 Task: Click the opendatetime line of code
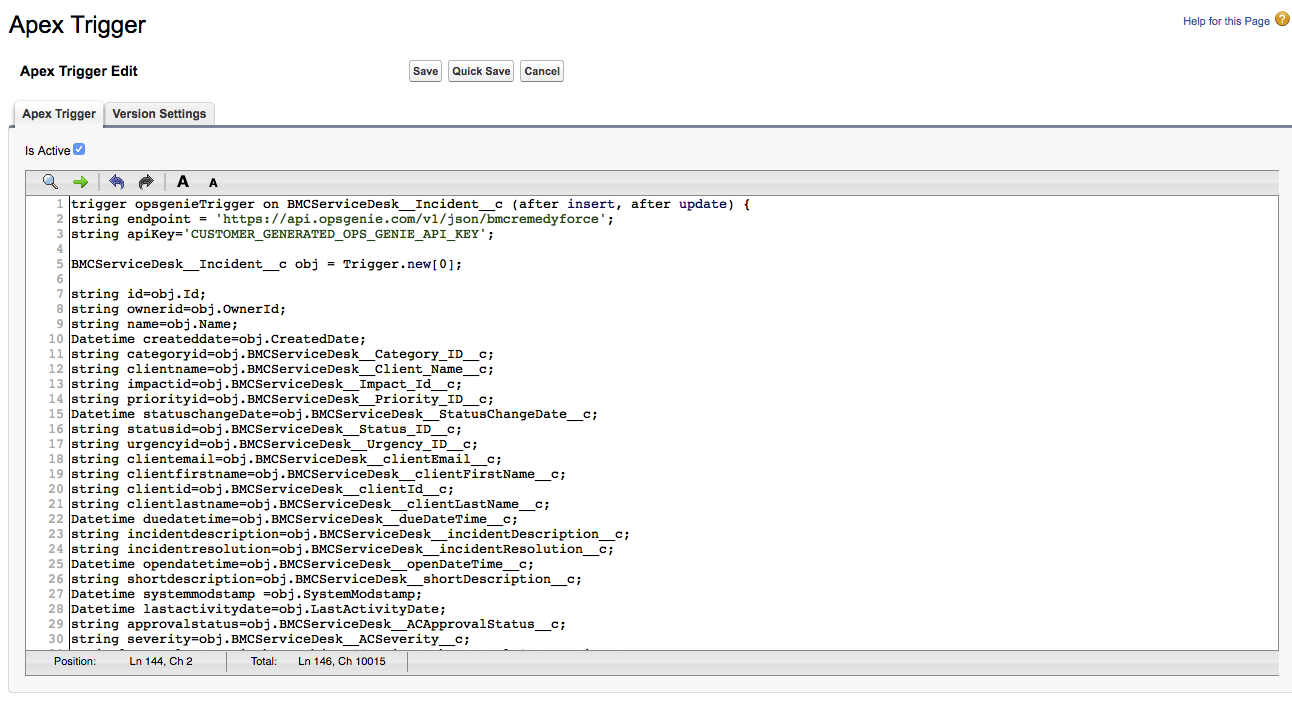[x=303, y=564]
